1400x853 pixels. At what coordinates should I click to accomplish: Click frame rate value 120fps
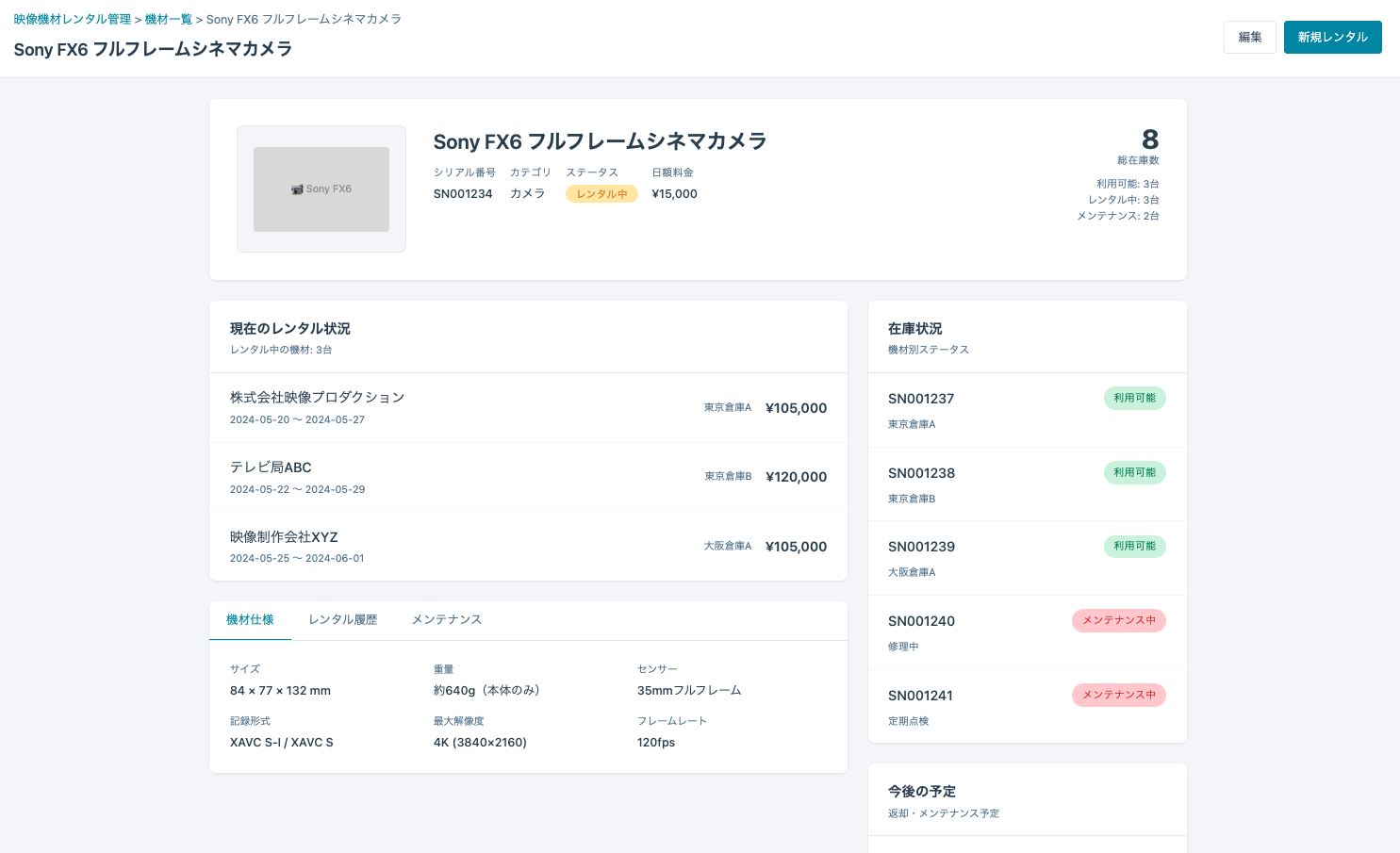pyautogui.click(x=656, y=743)
